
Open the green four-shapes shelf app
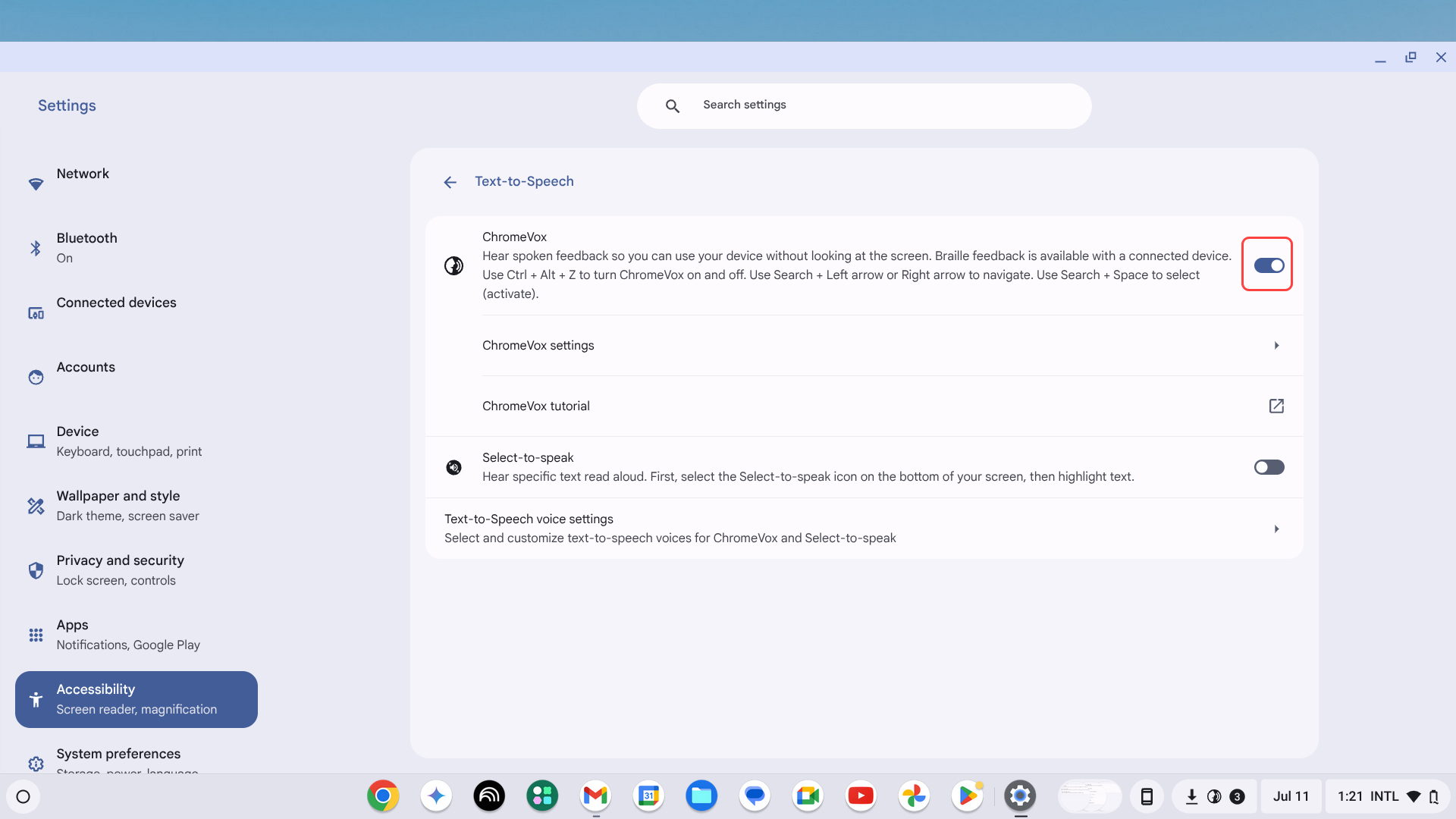pyautogui.click(x=542, y=796)
